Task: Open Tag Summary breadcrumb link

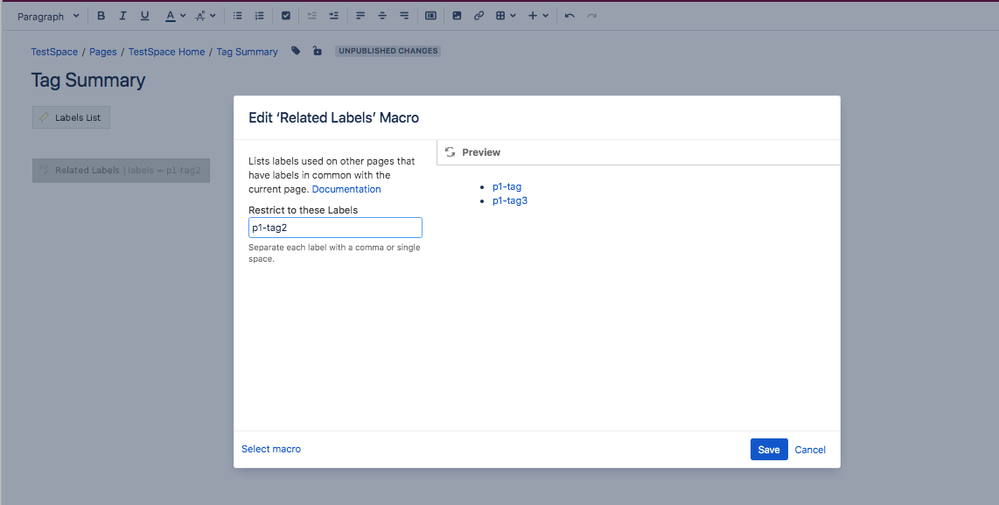Action: (x=247, y=52)
